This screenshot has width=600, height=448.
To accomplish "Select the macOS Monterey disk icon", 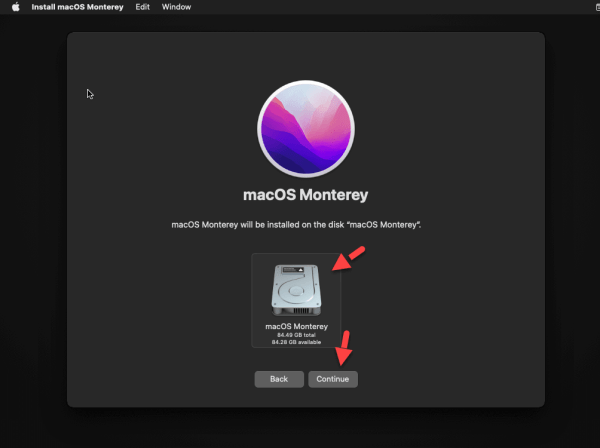I will [296, 290].
